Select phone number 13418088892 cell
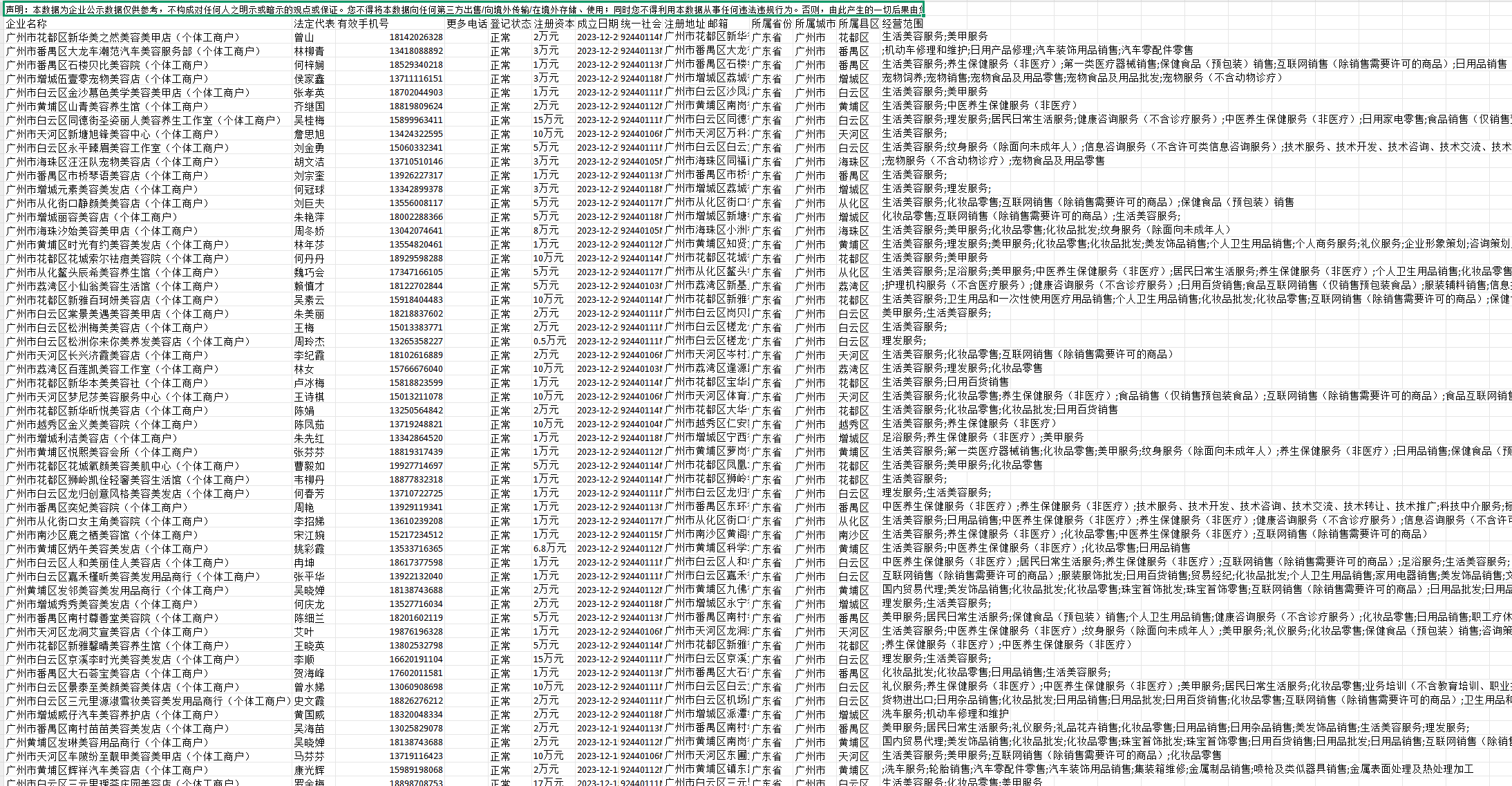The width and height of the screenshot is (1512, 786). pos(415,51)
